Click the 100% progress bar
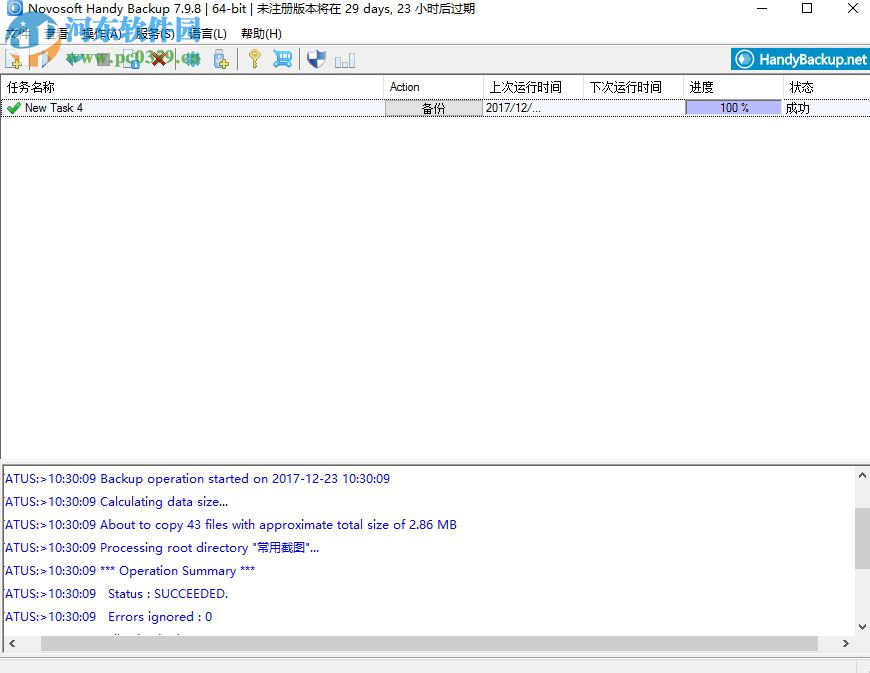This screenshot has height=673, width=870. tap(733, 108)
